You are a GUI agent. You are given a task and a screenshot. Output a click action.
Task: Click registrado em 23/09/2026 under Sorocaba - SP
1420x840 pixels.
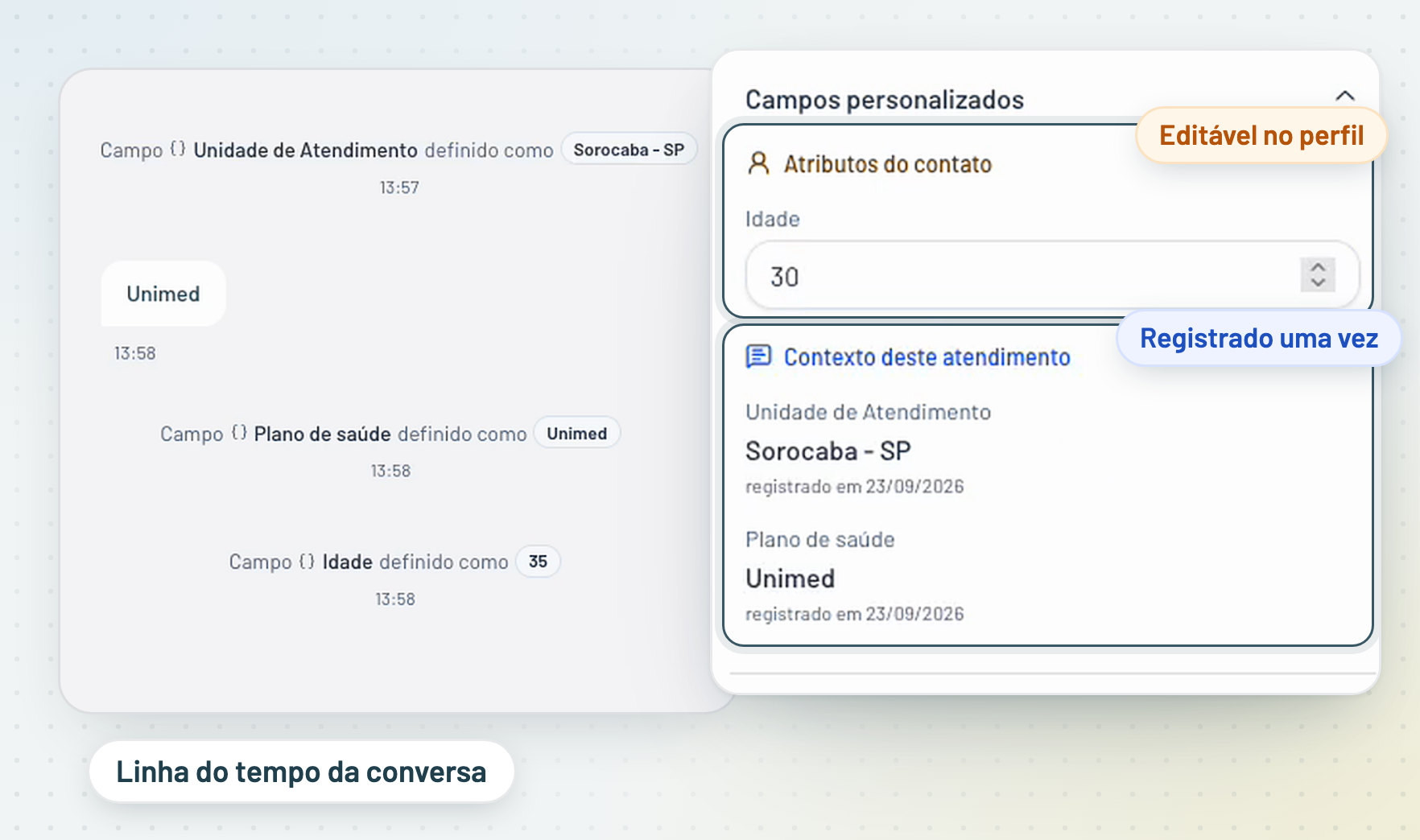coord(855,487)
